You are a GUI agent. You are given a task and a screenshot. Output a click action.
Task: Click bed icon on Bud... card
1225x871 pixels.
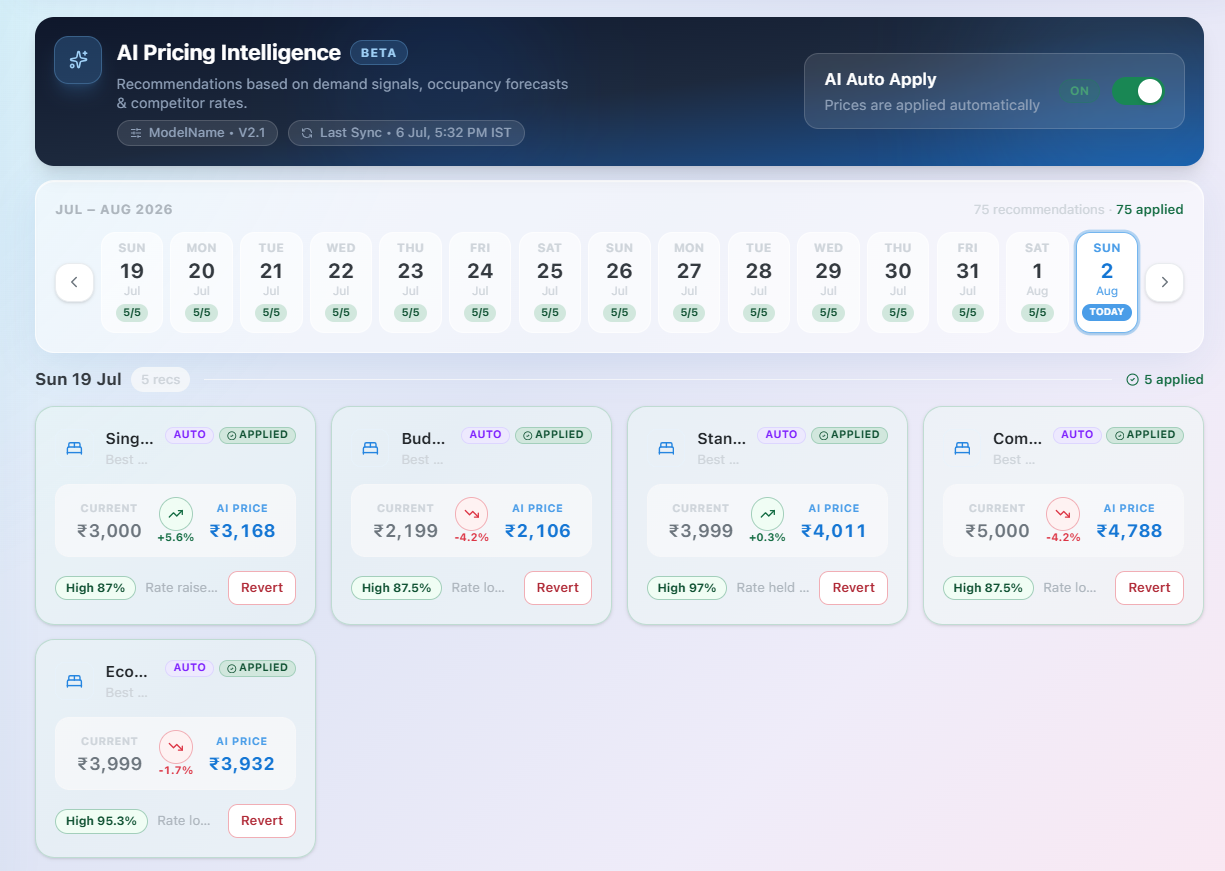370,448
